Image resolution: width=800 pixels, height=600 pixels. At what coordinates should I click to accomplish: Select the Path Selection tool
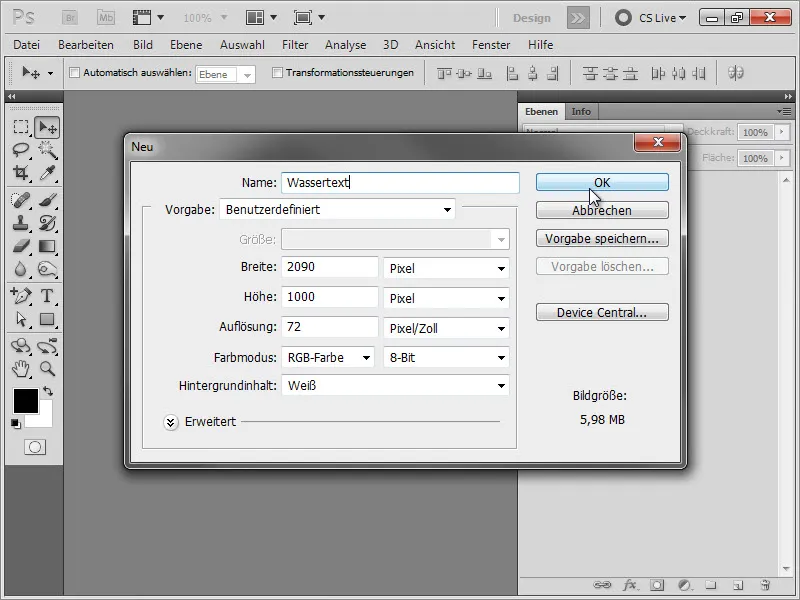pyautogui.click(x=21, y=319)
